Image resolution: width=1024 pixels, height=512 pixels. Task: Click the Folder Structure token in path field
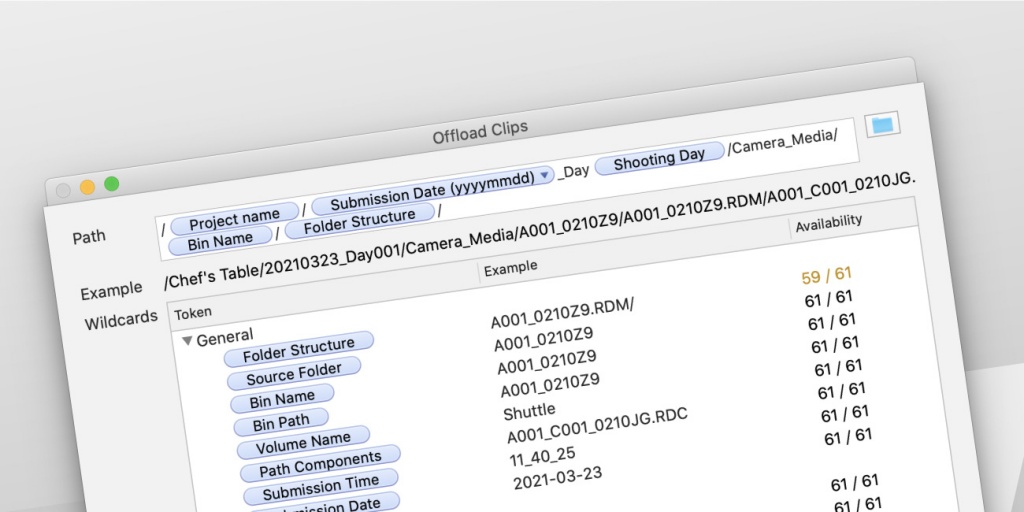(359, 220)
